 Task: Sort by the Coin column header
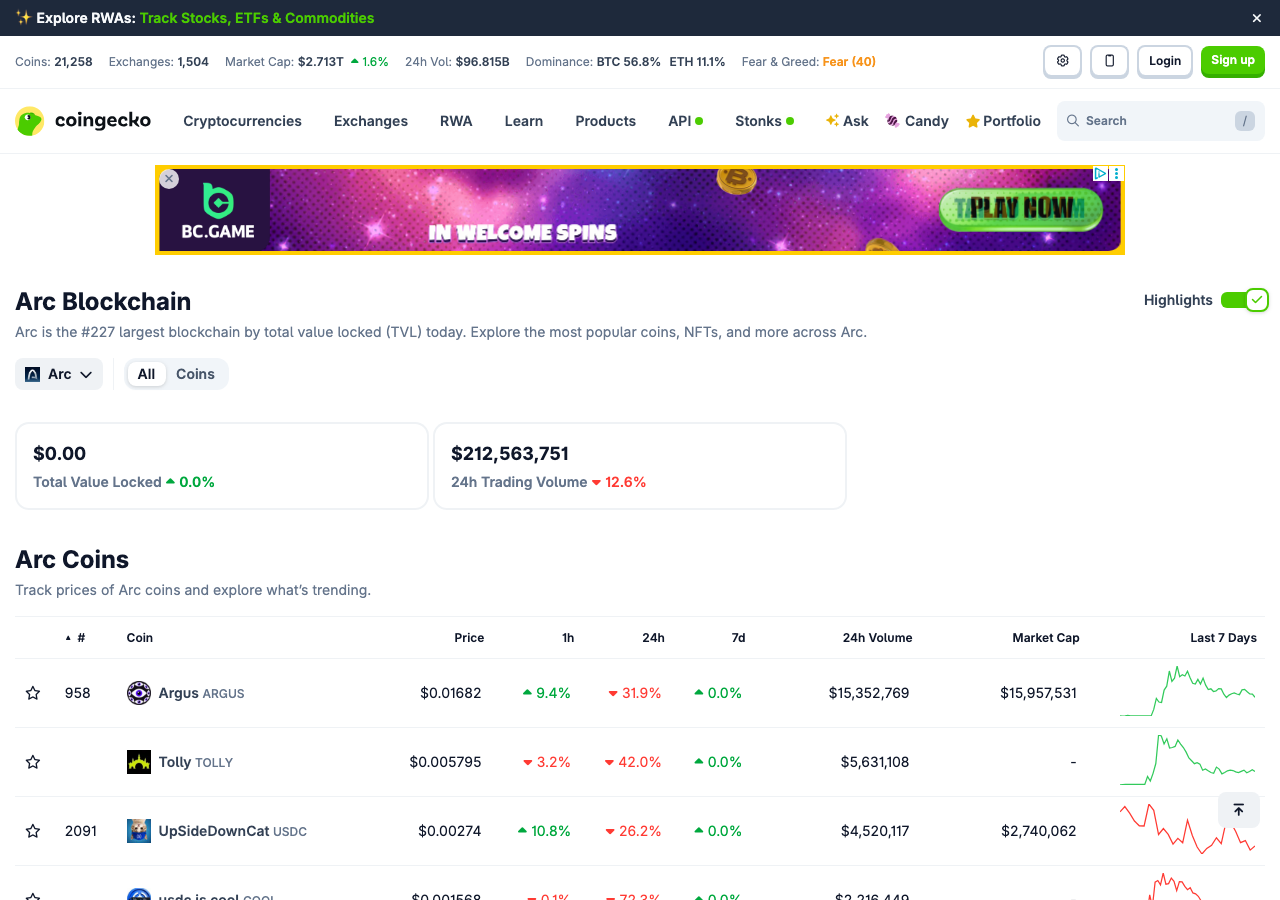click(x=140, y=638)
